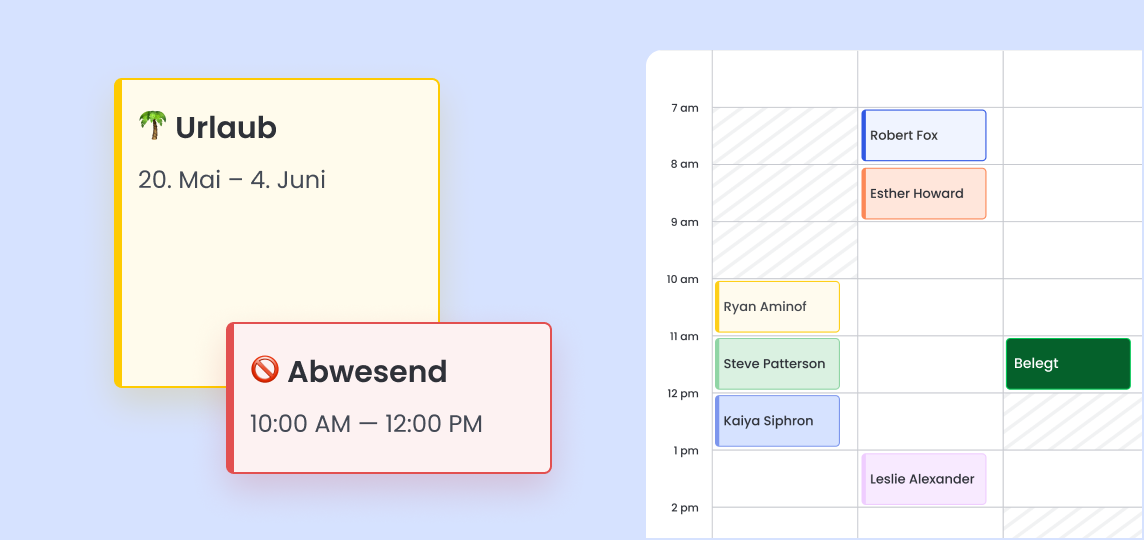This screenshot has width=1144, height=540.
Task: Click the Kaiya Siphron booking
Action: pyautogui.click(x=777, y=421)
